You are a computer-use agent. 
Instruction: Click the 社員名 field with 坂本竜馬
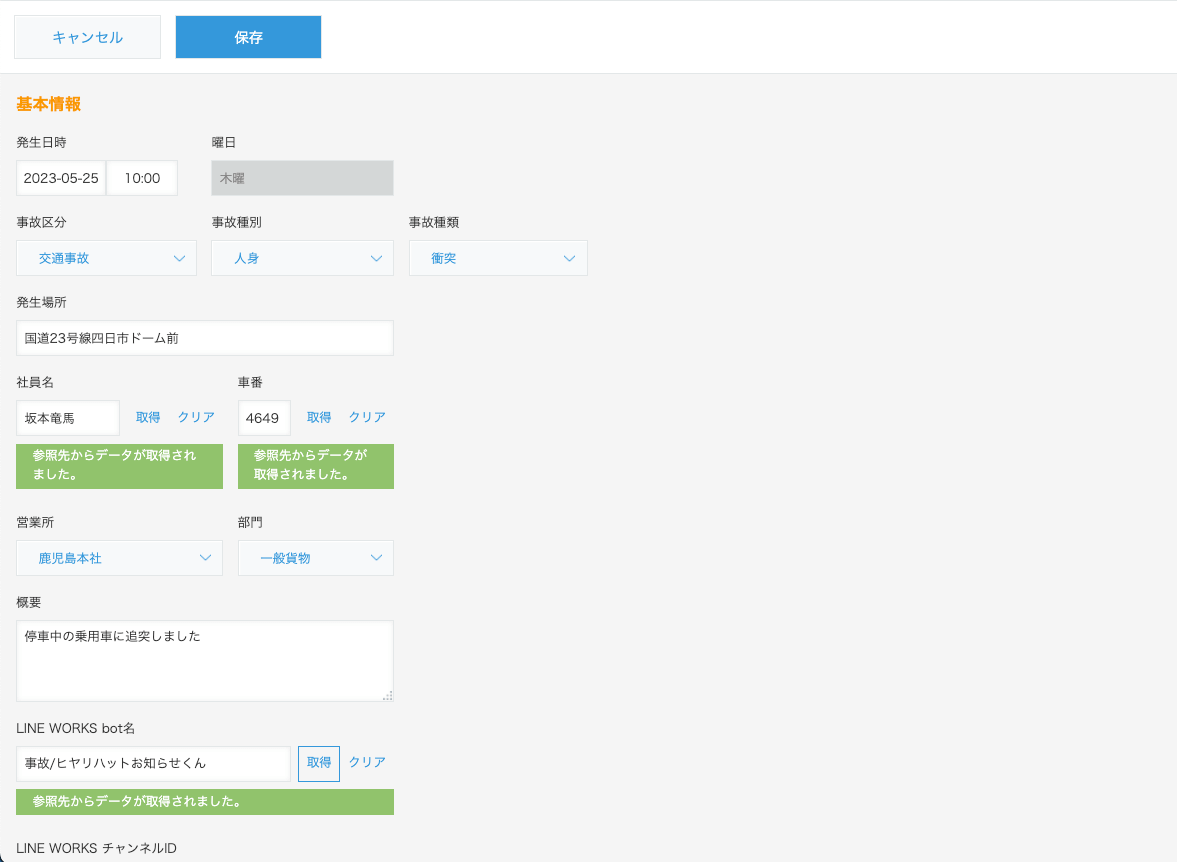(68, 418)
